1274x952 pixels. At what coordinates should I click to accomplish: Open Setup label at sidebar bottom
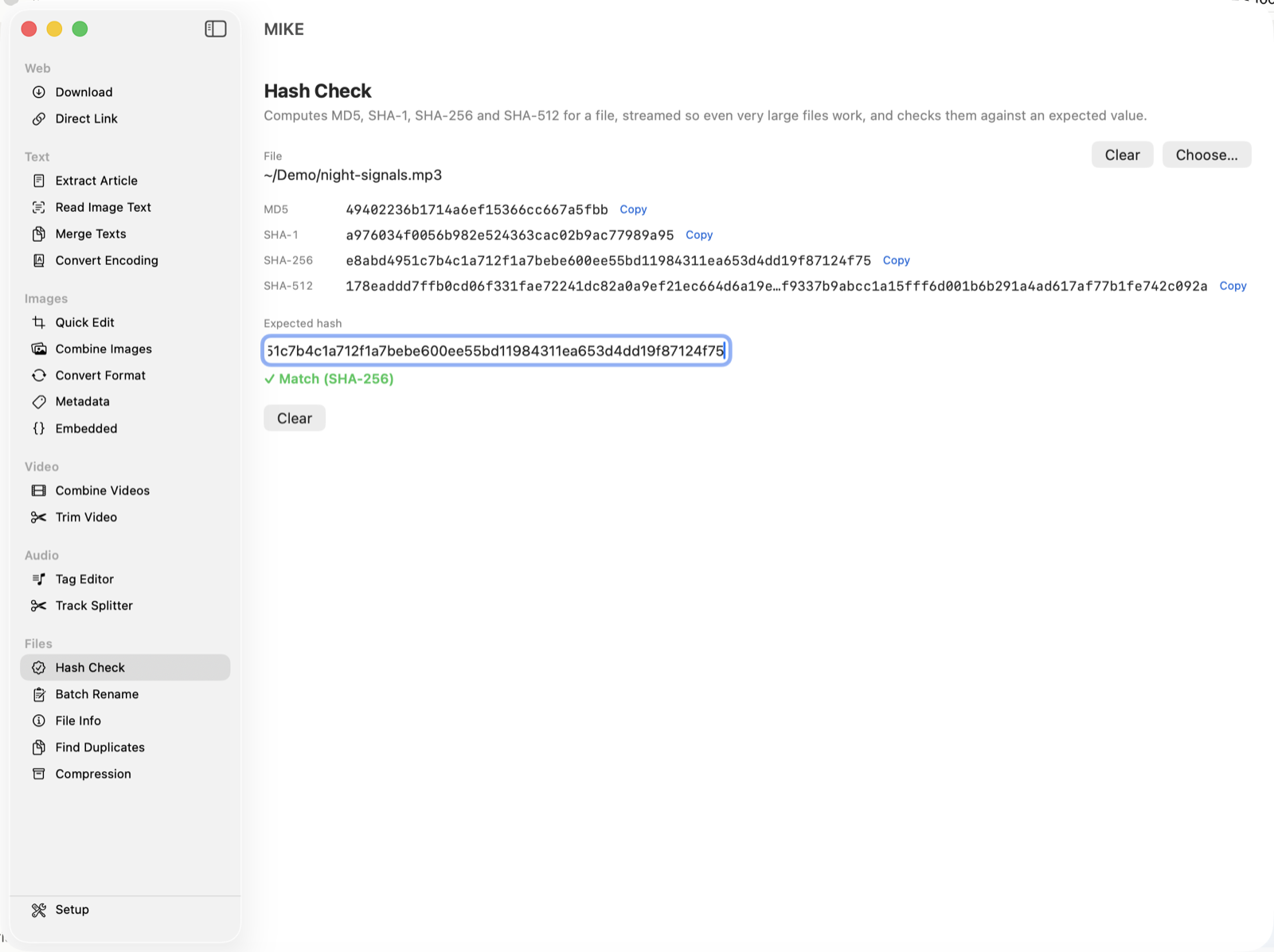tap(72, 910)
